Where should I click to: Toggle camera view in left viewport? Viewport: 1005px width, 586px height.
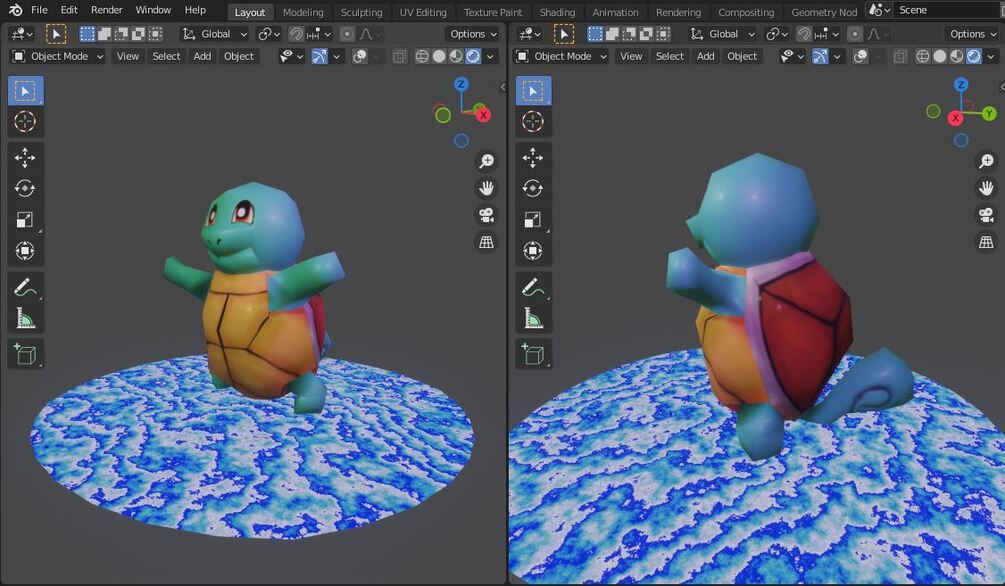point(486,215)
